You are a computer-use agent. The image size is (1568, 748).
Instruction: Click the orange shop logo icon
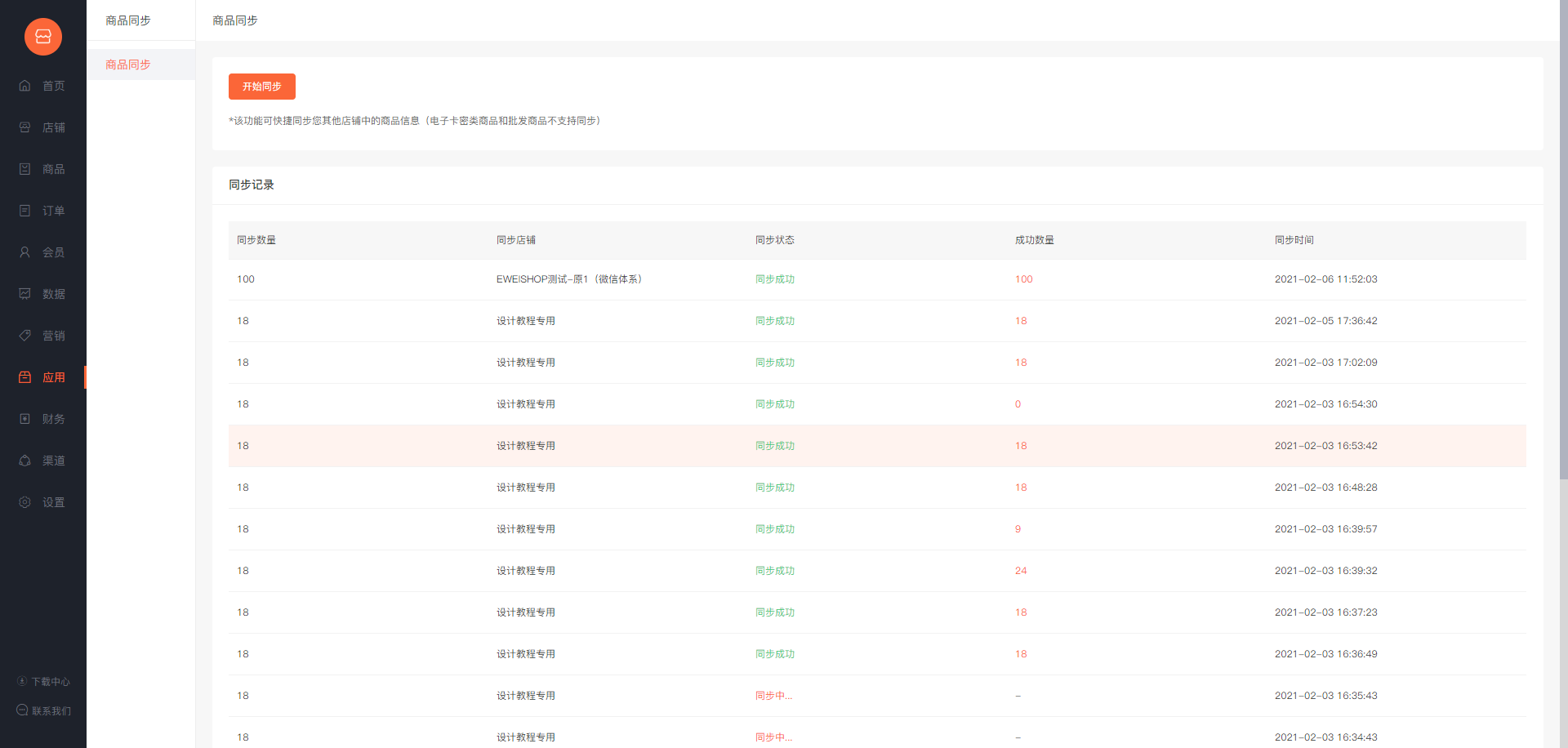click(43, 37)
